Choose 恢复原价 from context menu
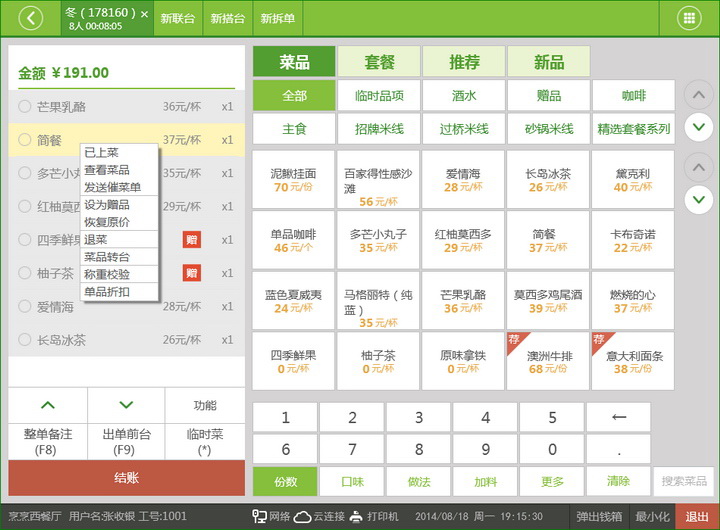The image size is (720, 530). (119, 222)
